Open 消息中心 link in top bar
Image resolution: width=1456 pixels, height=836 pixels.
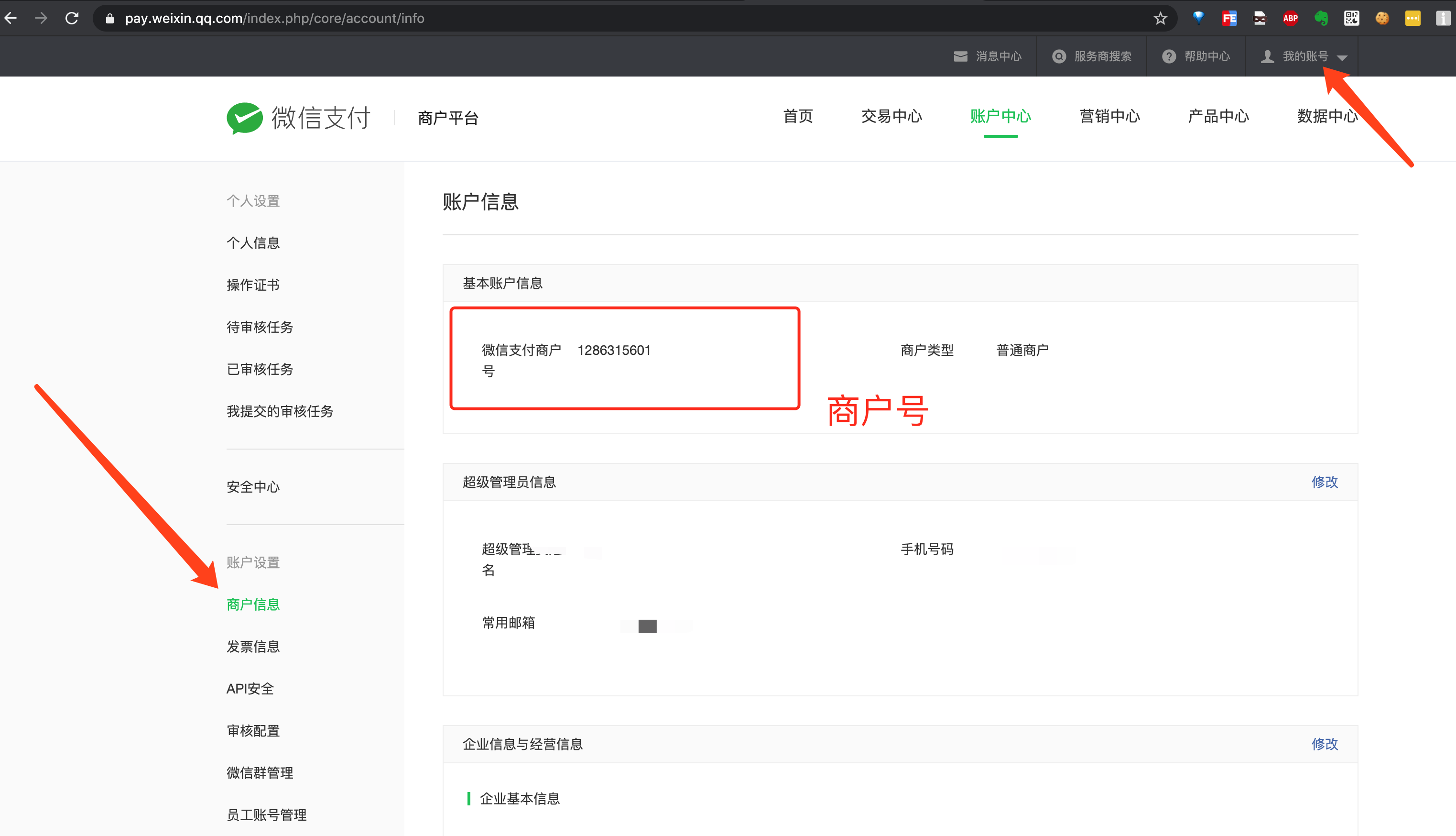(998, 56)
